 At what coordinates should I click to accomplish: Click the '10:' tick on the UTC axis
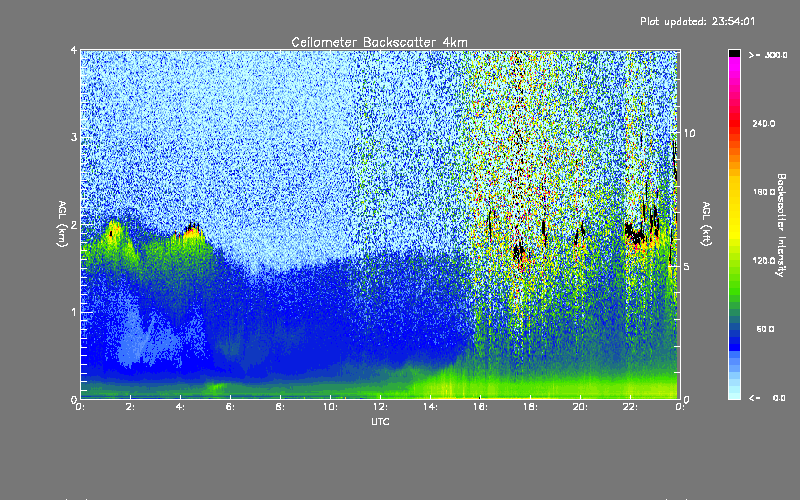(331, 407)
